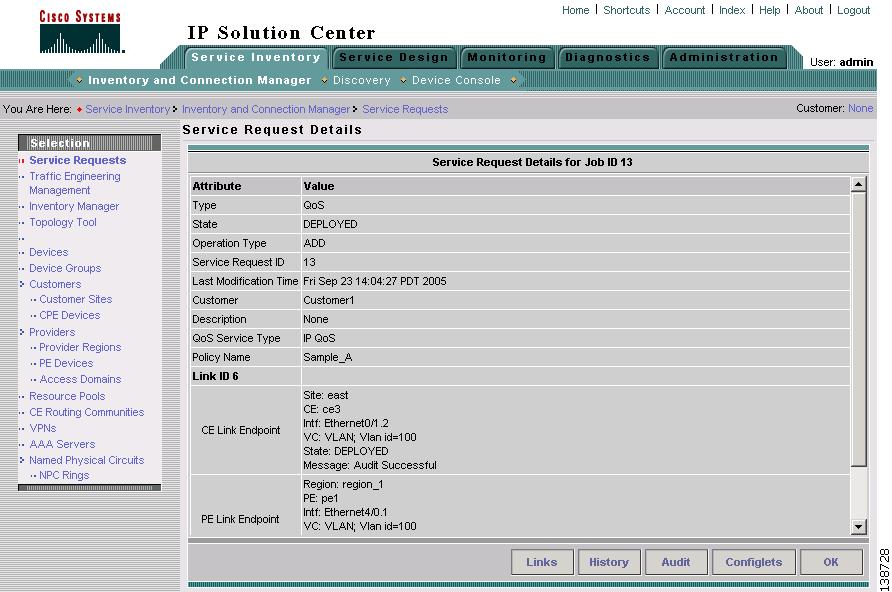Select the Last Modification Time value
This screenshot has width=892, height=592.
tap(575, 281)
